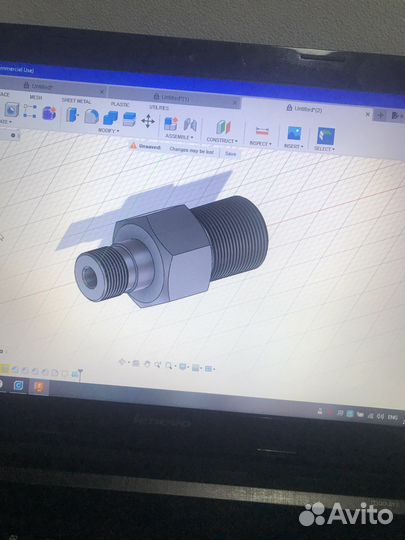Select the Look At navigation icon

pyautogui.click(x=136, y=363)
